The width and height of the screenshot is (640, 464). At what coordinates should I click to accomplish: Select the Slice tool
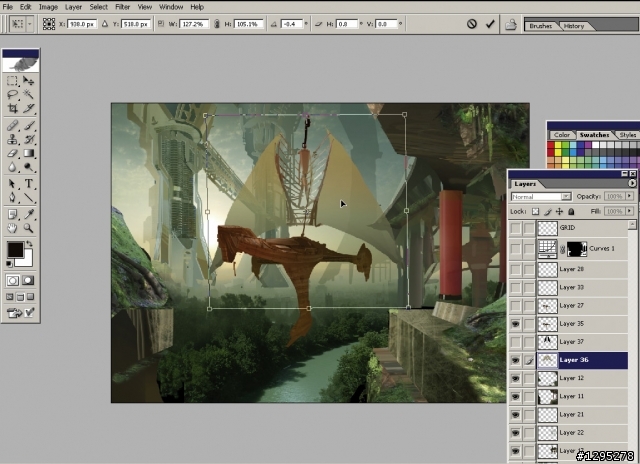point(28,109)
